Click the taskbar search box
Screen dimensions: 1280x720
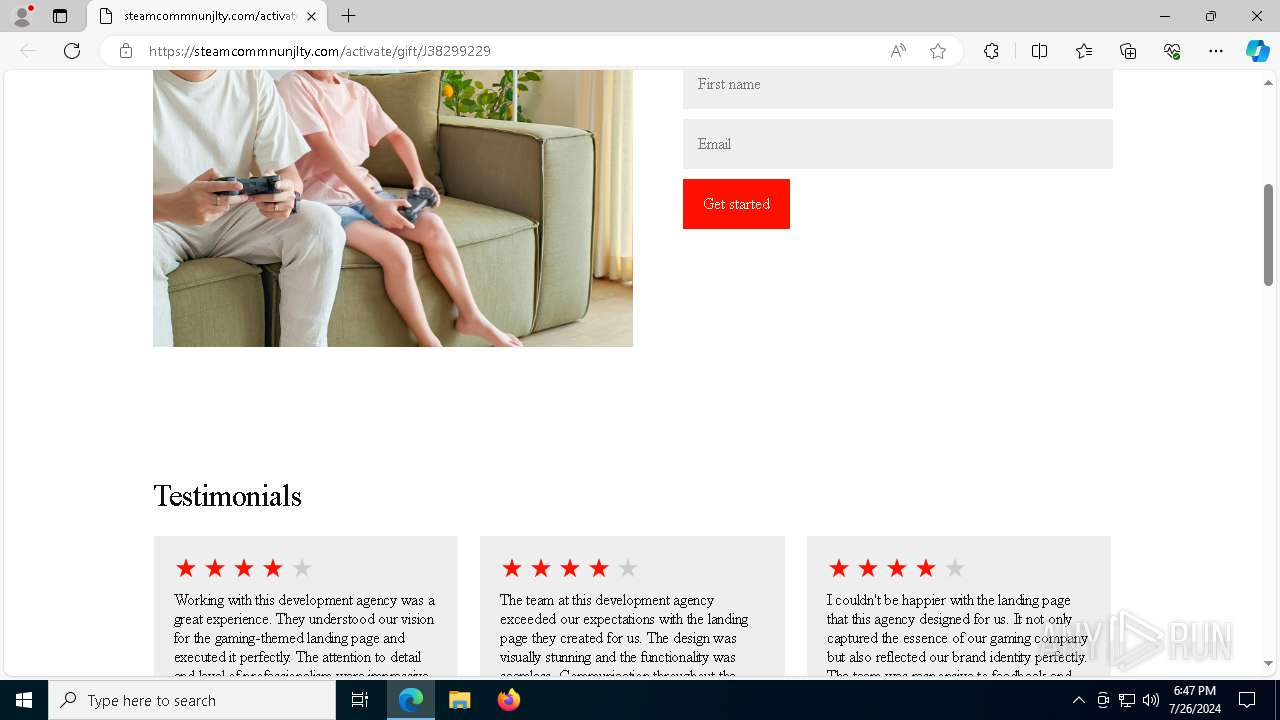click(192, 700)
